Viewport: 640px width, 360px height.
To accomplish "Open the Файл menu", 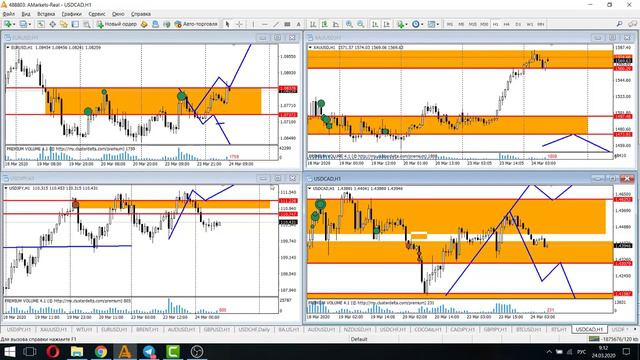I will pyautogui.click(x=9, y=14).
